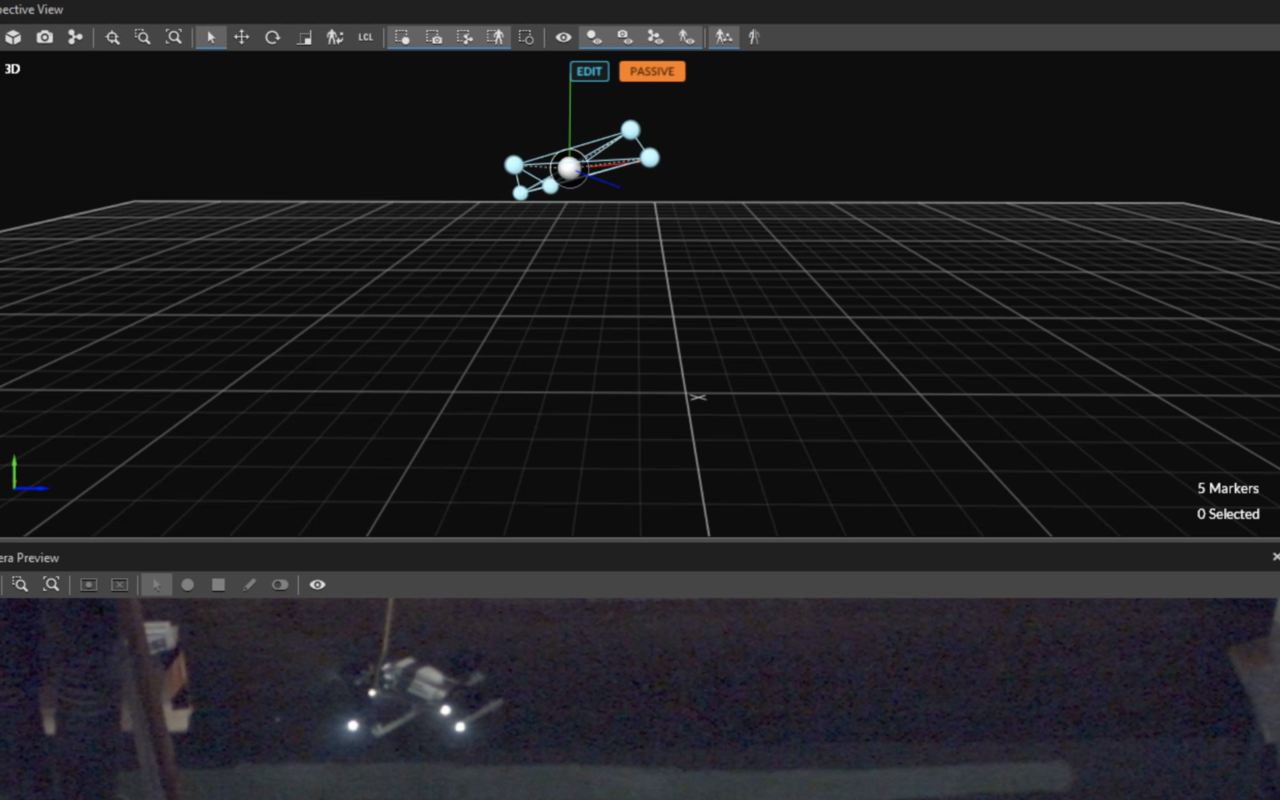The image size is (1280, 800).
Task: Click the orange PASSIVE label
Action: (x=652, y=72)
